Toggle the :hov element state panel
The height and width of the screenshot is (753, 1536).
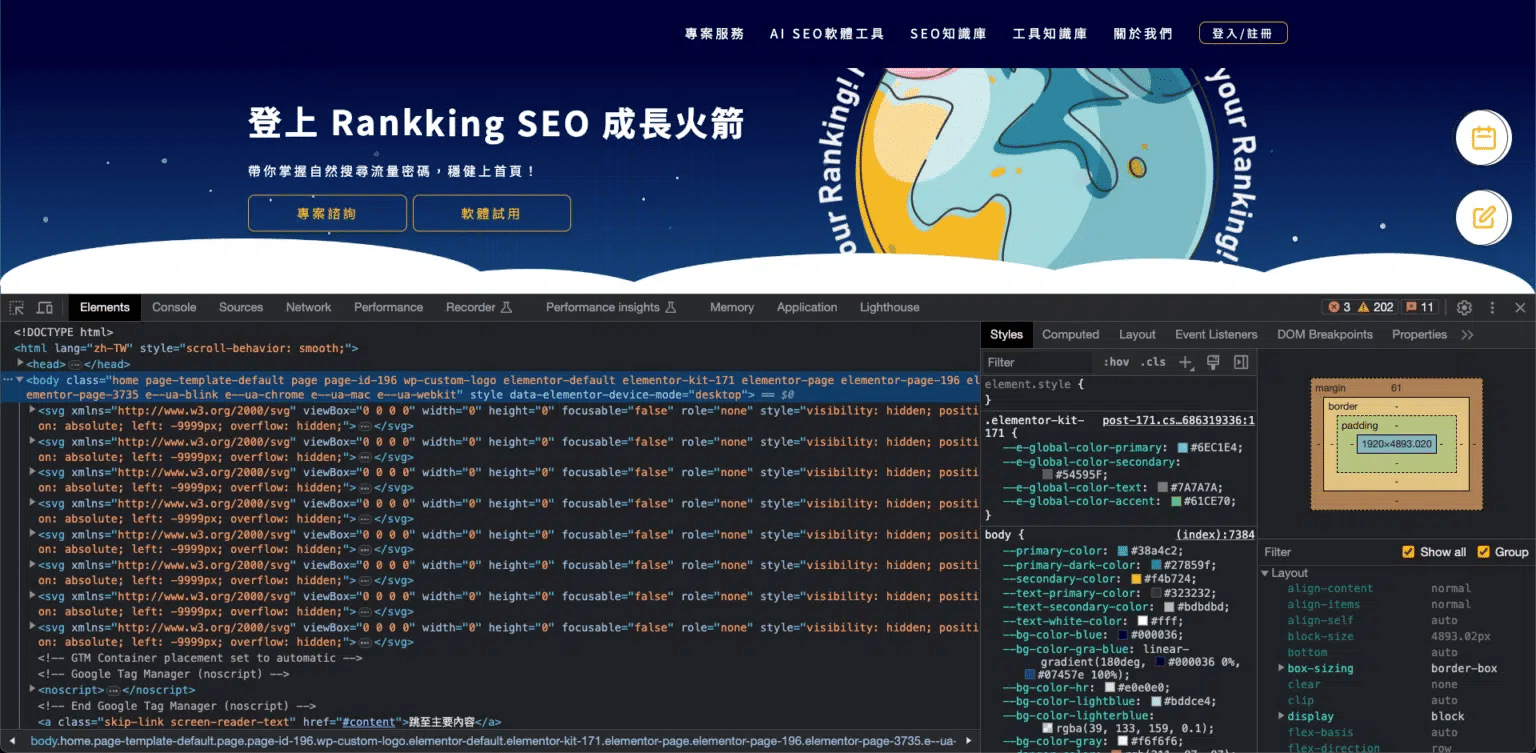tap(1116, 362)
